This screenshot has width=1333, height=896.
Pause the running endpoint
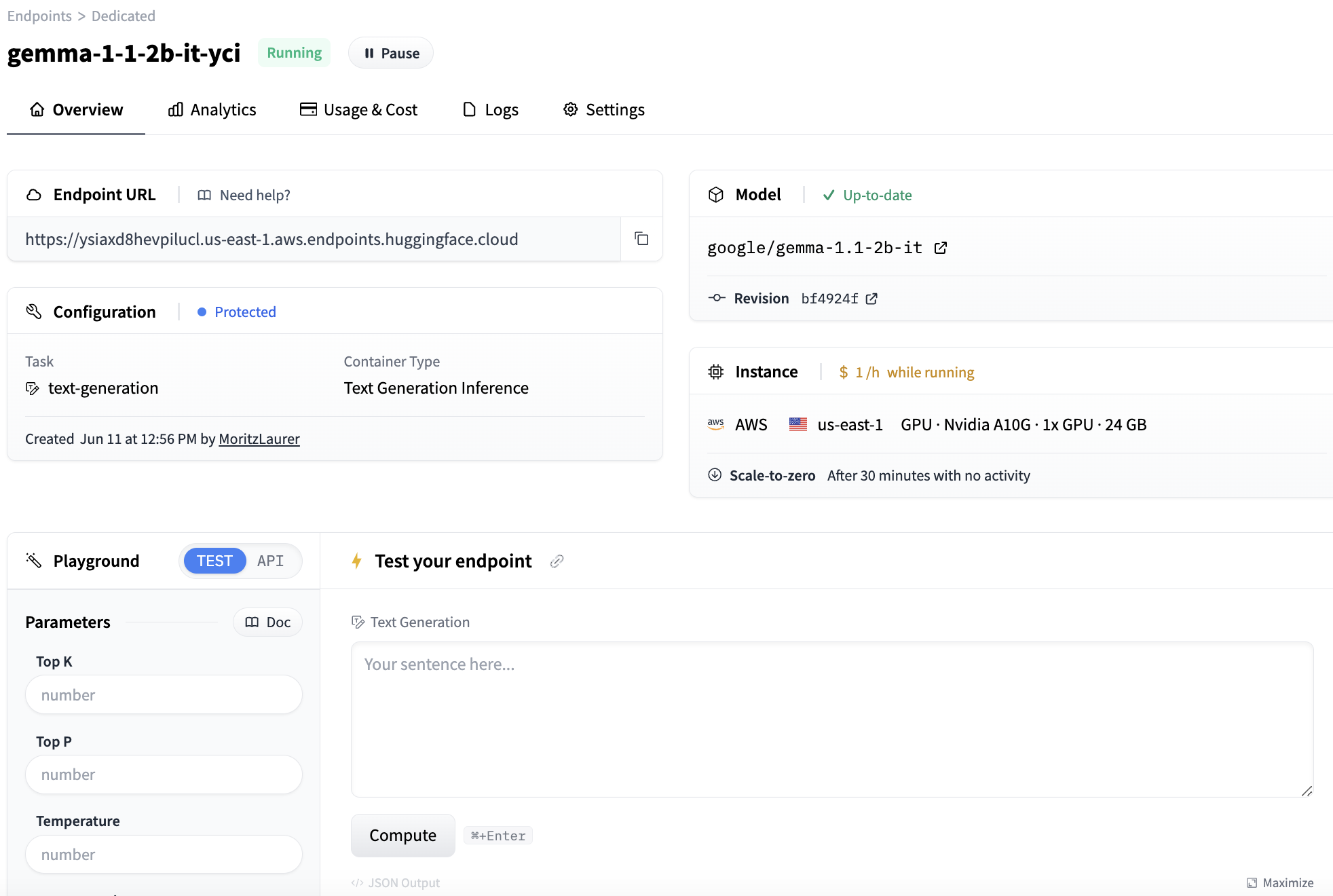point(391,53)
